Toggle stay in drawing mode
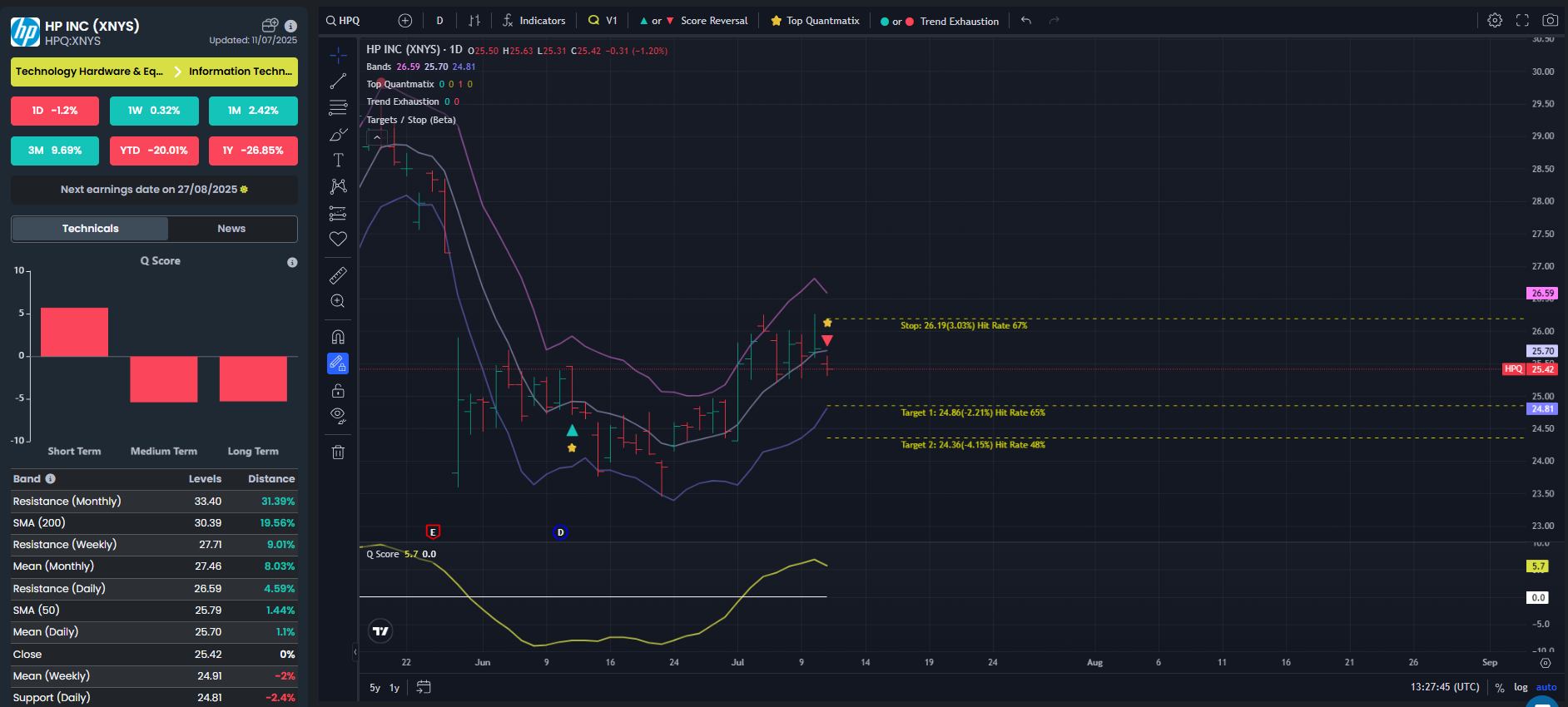Viewport: 1568px width, 707px height. (x=338, y=363)
